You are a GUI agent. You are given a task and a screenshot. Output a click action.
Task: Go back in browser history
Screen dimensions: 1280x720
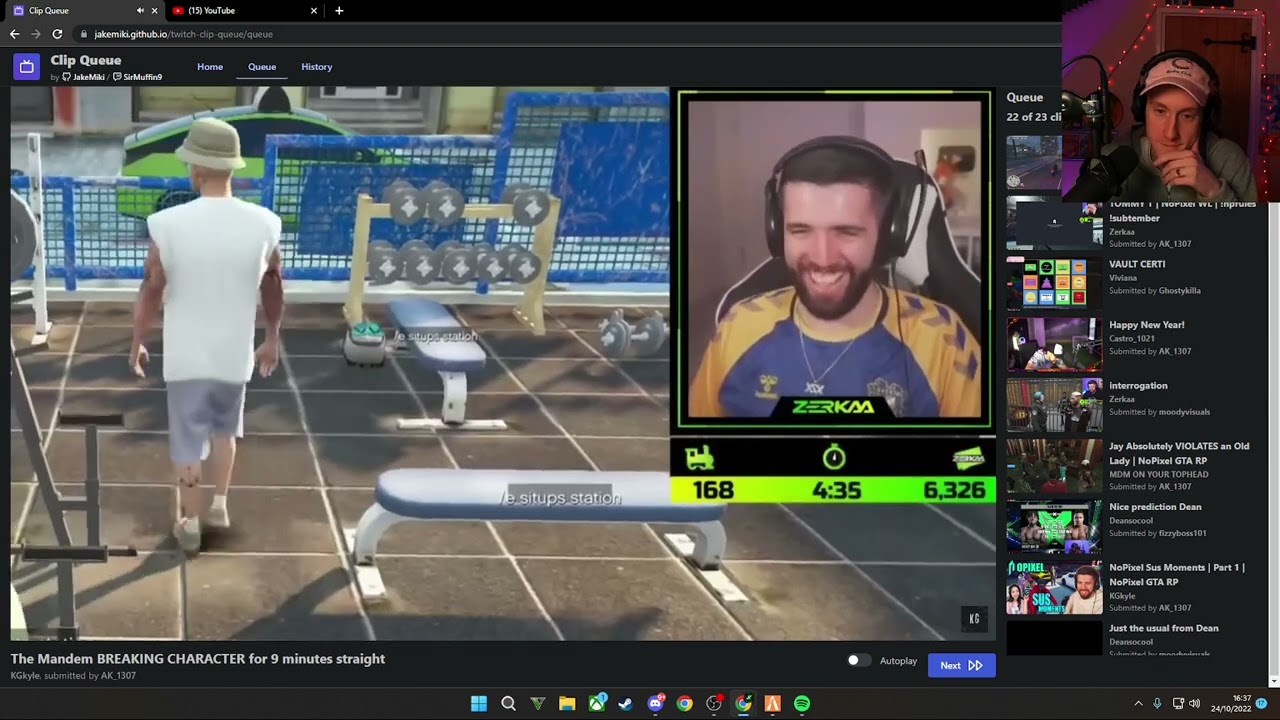[x=14, y=34]
